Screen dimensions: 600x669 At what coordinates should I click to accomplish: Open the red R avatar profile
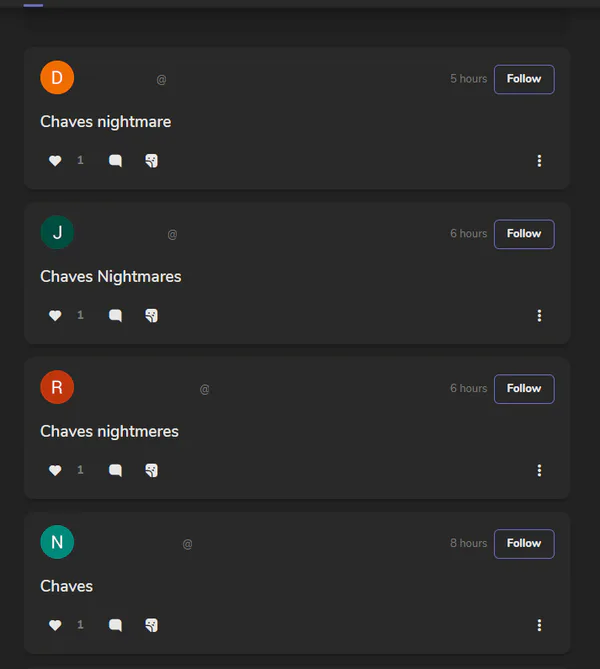(x=57, y=387)
